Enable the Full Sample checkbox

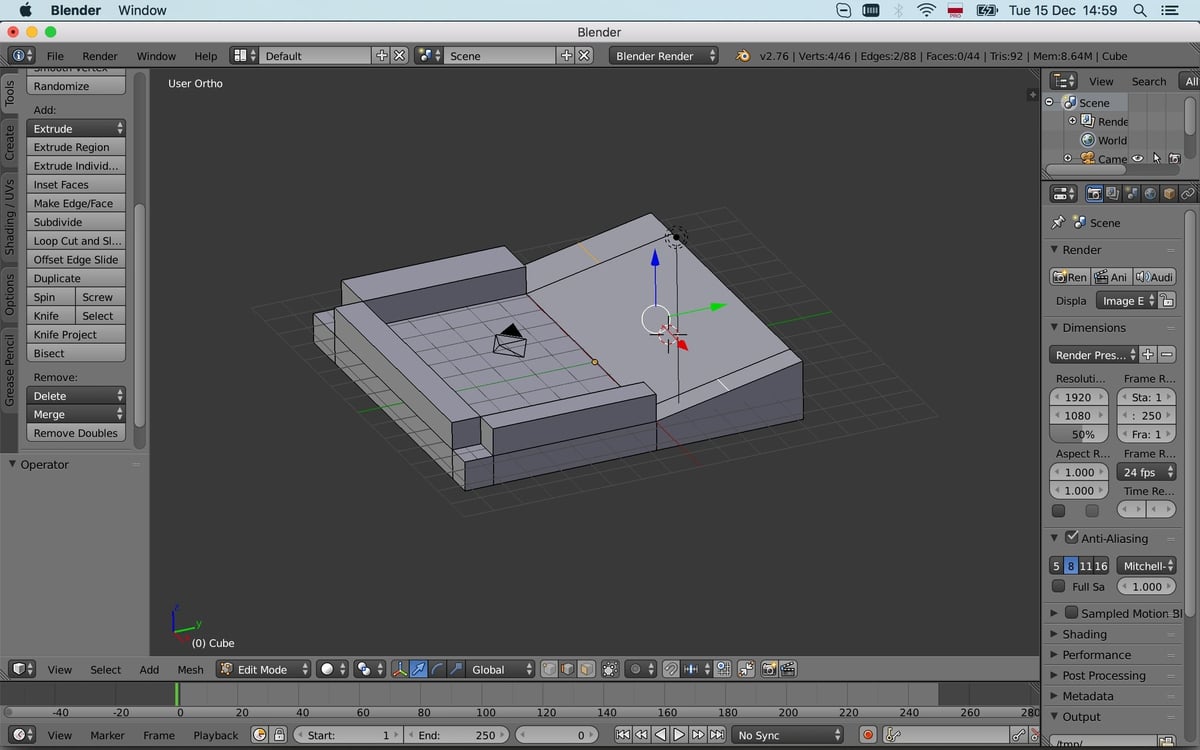coord(1059,587)
